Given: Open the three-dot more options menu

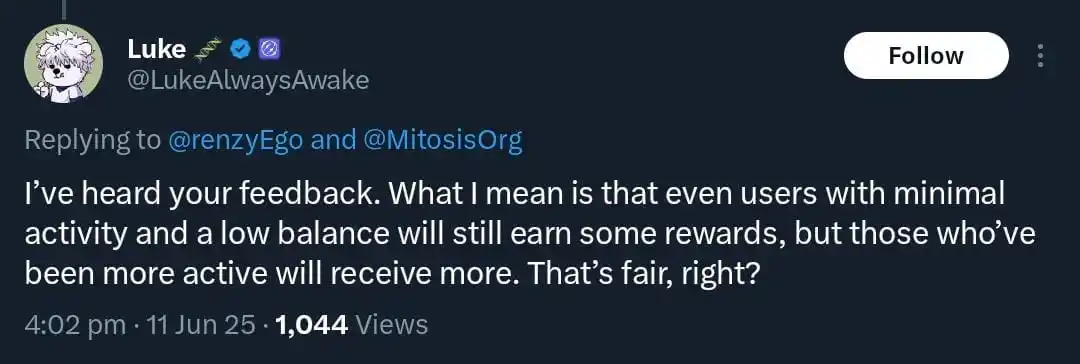Looking at the screenshot, I should tap(1040, 56).
